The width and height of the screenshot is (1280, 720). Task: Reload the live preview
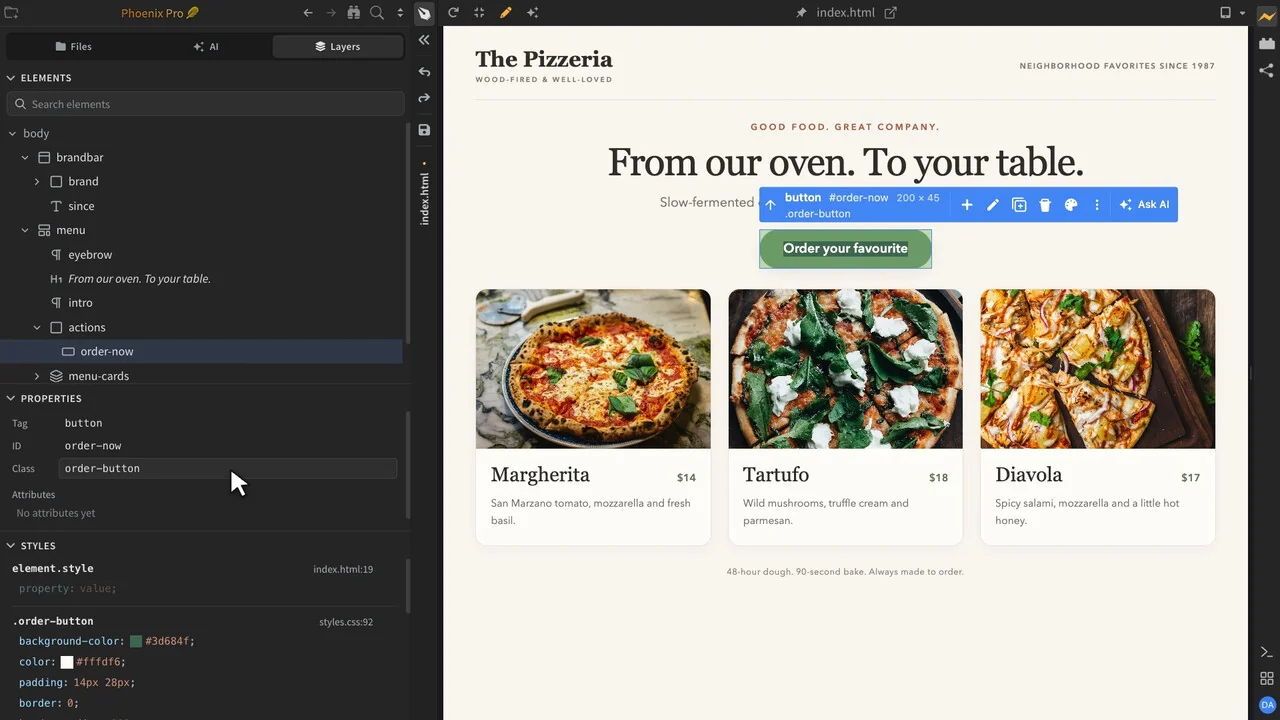[x=453, y=13]
